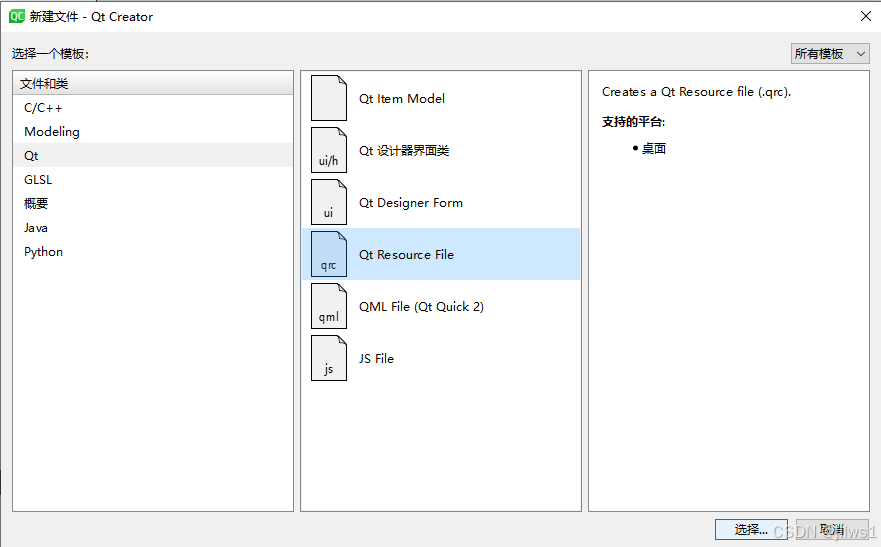
Task: Choose the QML File (Qt Quick 2) label
Action: 421,307
